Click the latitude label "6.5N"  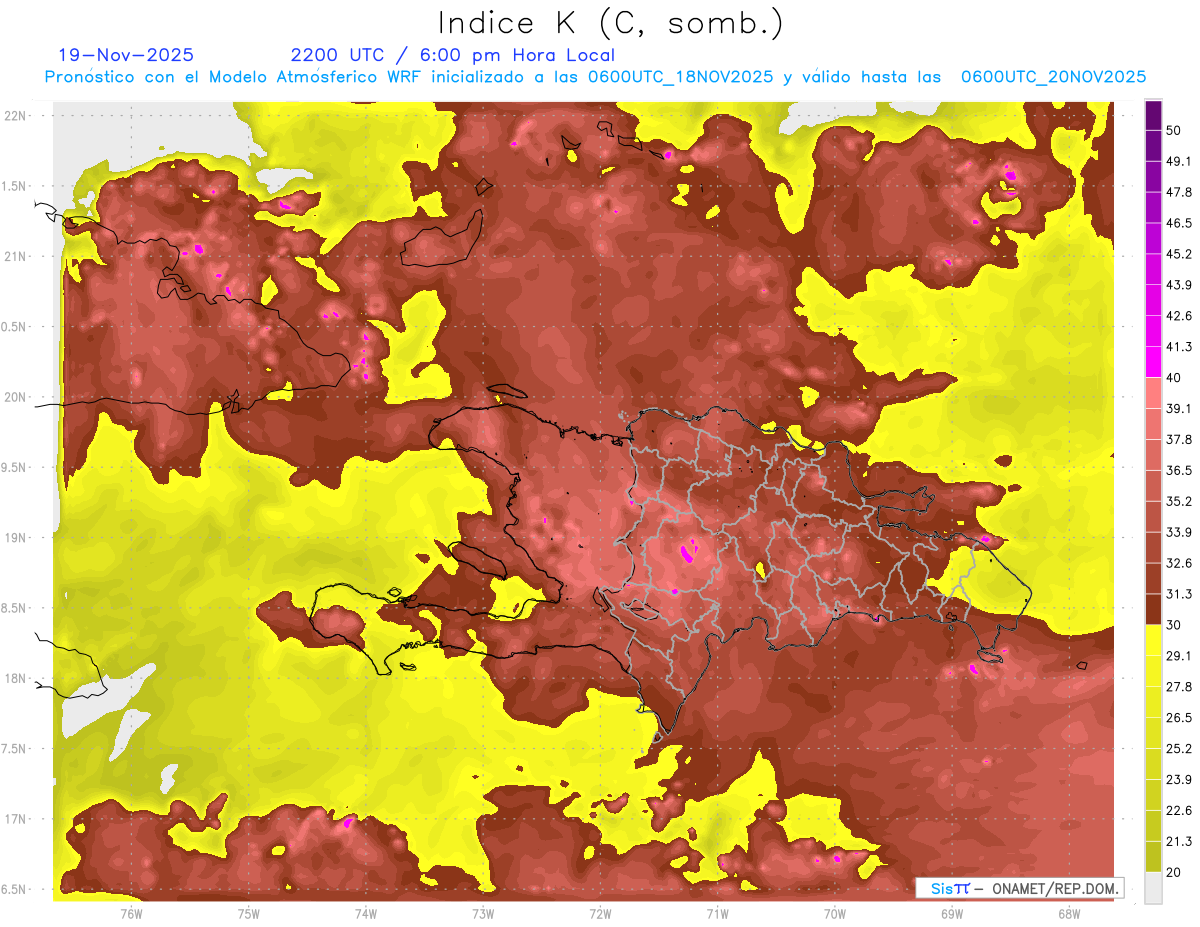coord(15,889)
